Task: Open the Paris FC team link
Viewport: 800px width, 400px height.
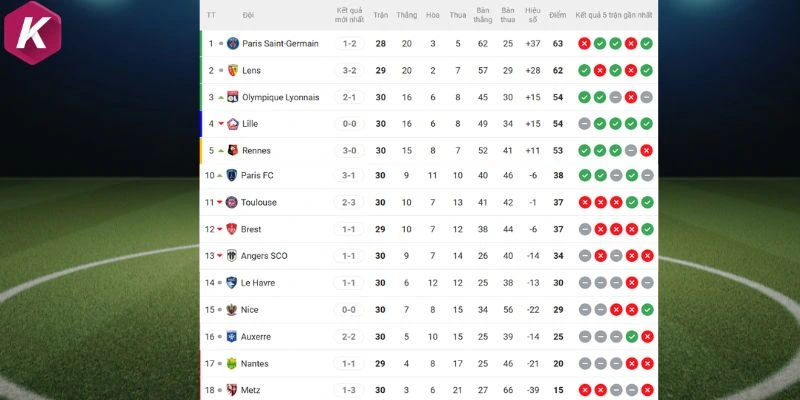Action: click(257, 176)
